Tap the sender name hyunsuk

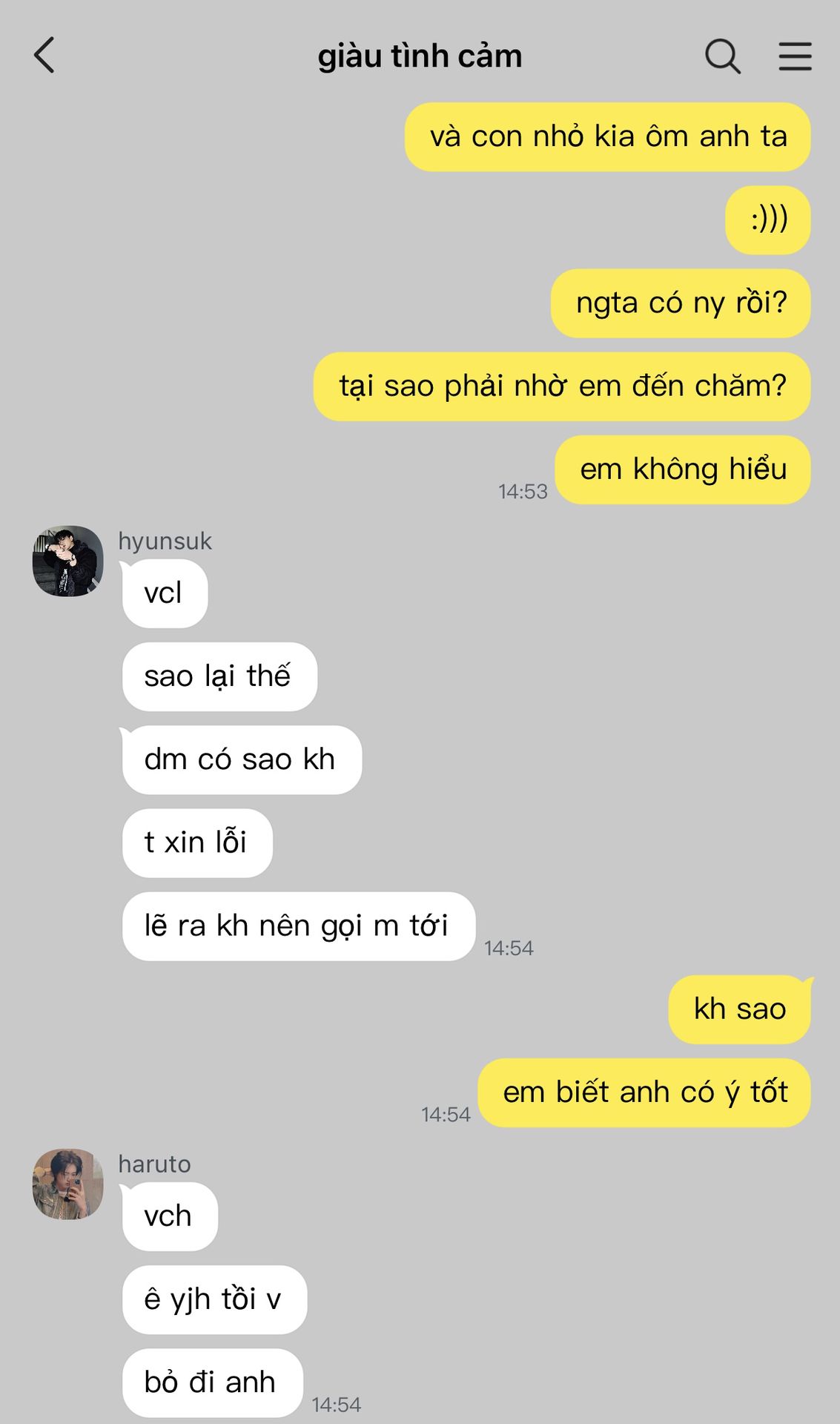[x=165, y=541]
